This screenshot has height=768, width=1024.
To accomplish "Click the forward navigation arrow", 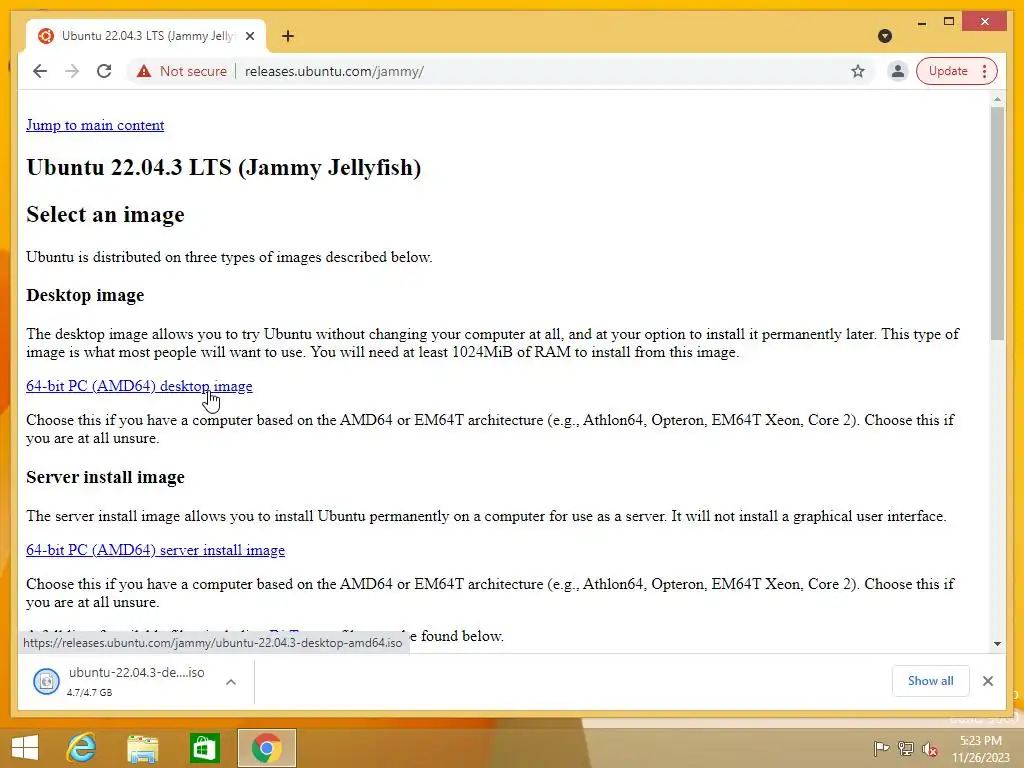I will click(x=72, y=71).
